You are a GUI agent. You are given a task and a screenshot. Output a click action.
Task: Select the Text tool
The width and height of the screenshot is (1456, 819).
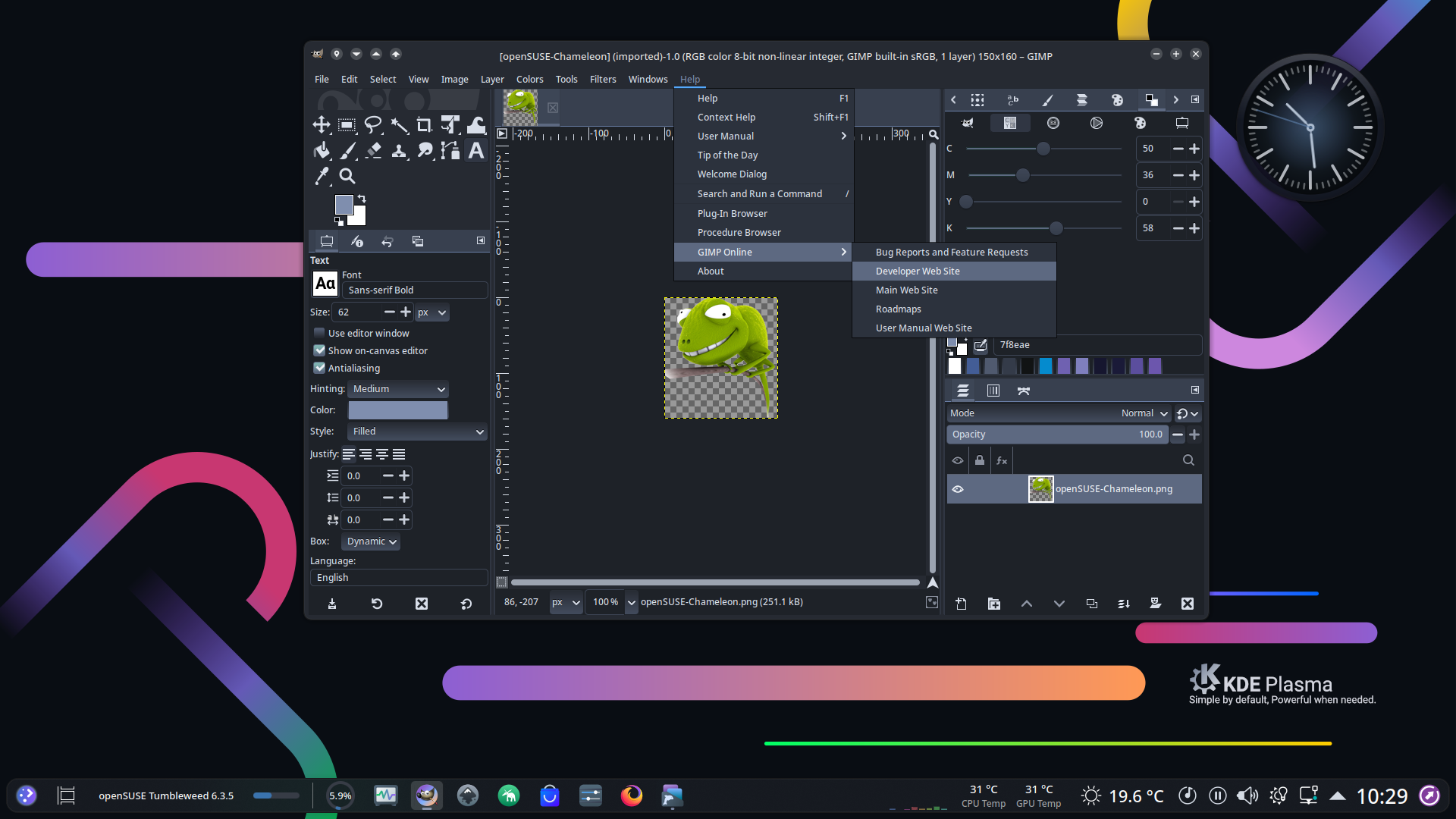476,151
